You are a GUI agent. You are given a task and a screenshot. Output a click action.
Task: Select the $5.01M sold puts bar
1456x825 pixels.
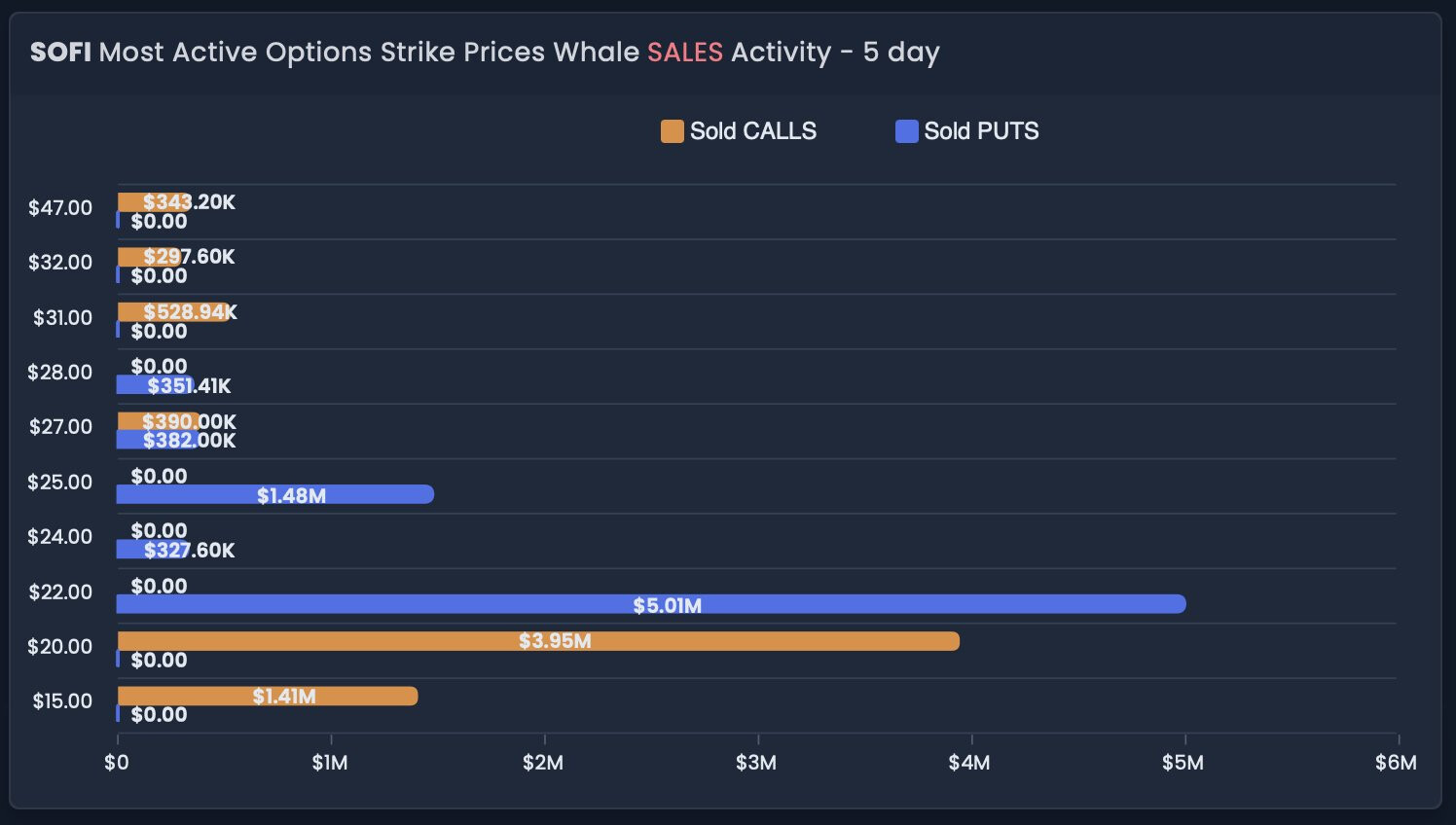650,604
